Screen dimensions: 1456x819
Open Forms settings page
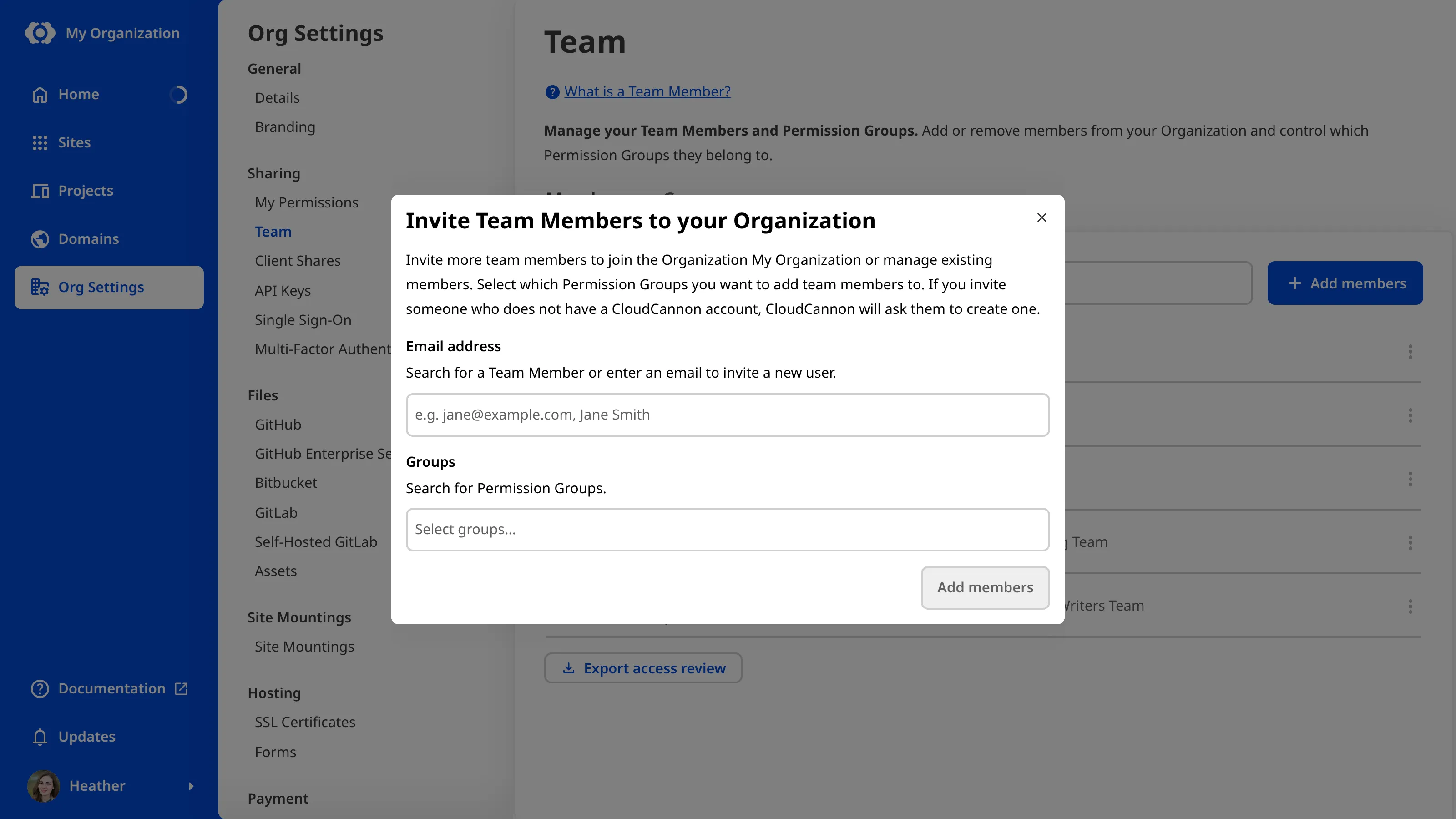click(x=275, y=752)
